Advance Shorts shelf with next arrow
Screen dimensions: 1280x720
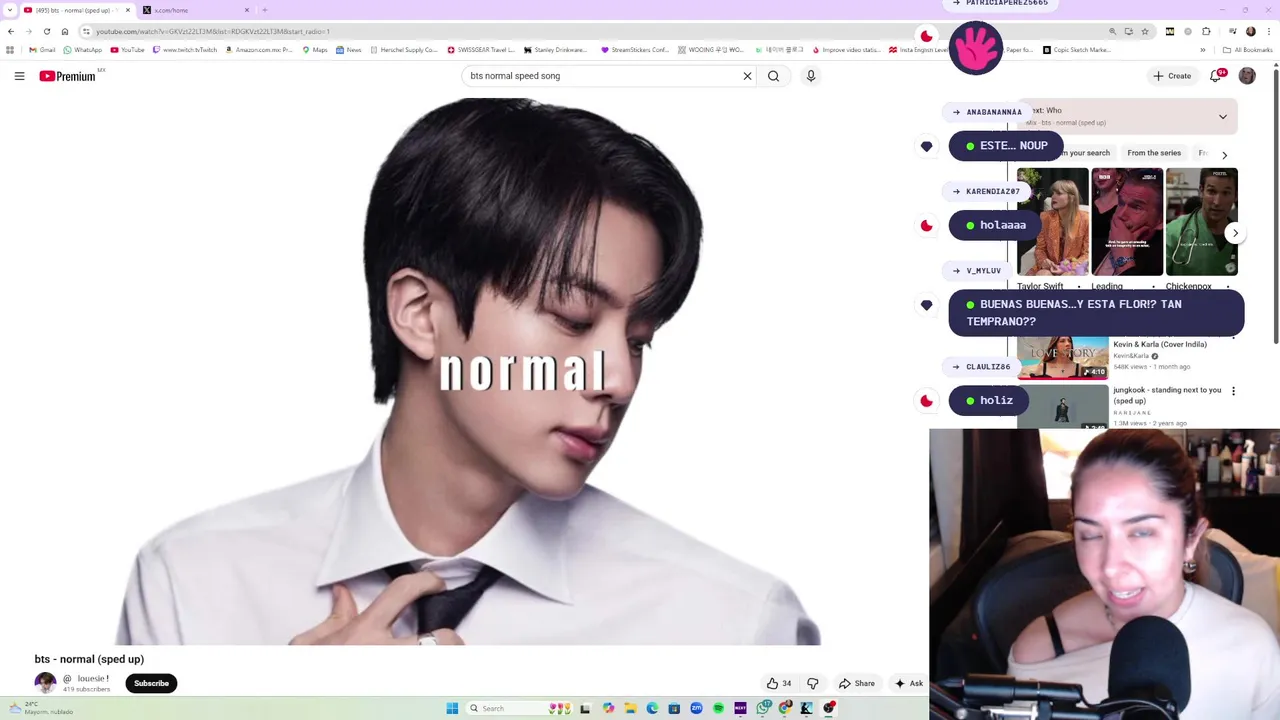(1235, 233)
